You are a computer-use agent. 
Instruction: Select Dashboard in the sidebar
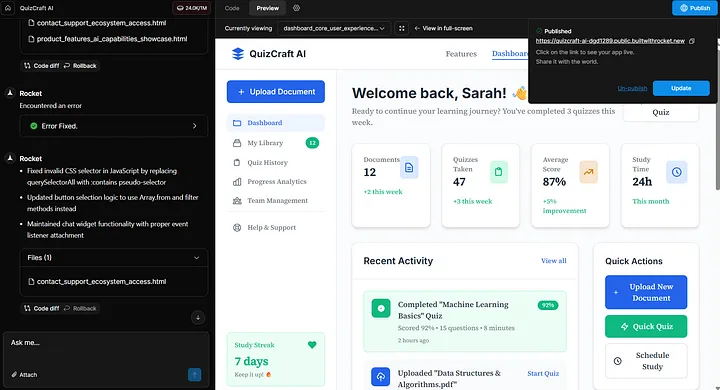(276, 123)
